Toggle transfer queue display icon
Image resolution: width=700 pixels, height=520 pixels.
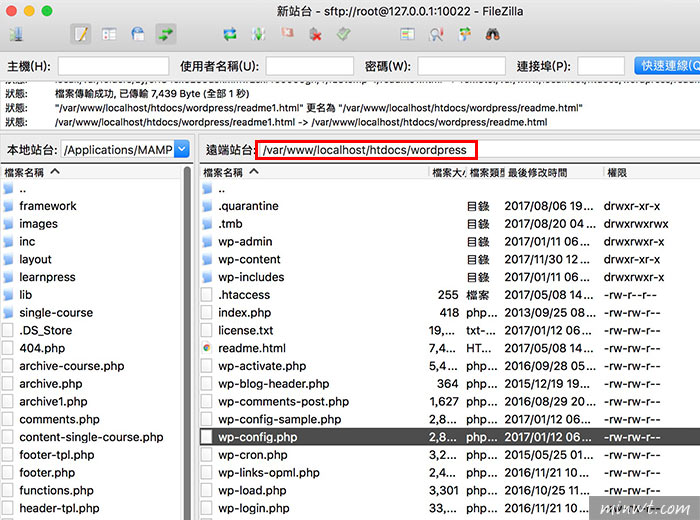(166, 34)
